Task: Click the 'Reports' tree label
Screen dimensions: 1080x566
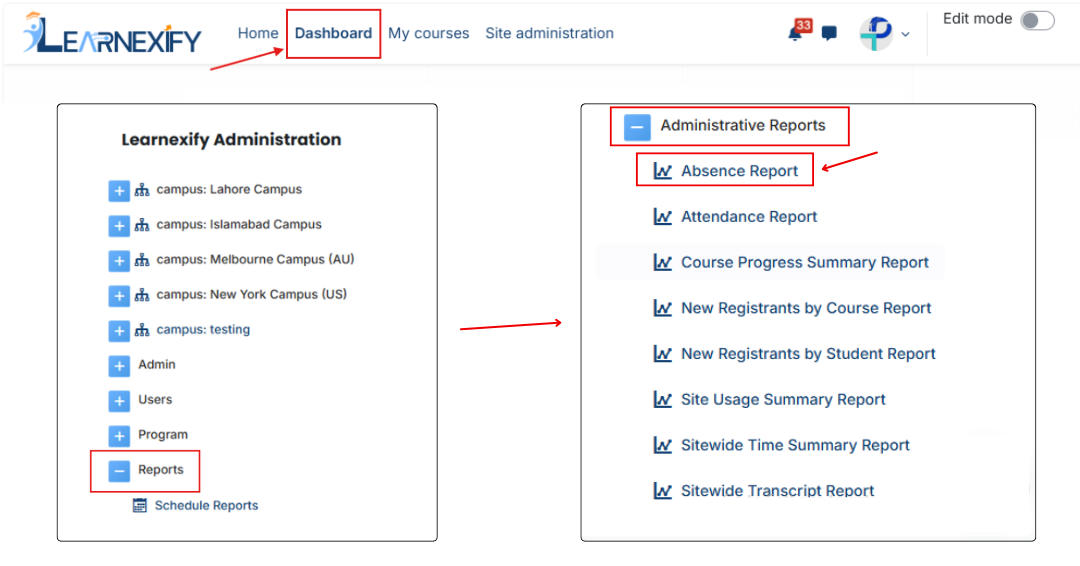Action: [x=160, y=470]
